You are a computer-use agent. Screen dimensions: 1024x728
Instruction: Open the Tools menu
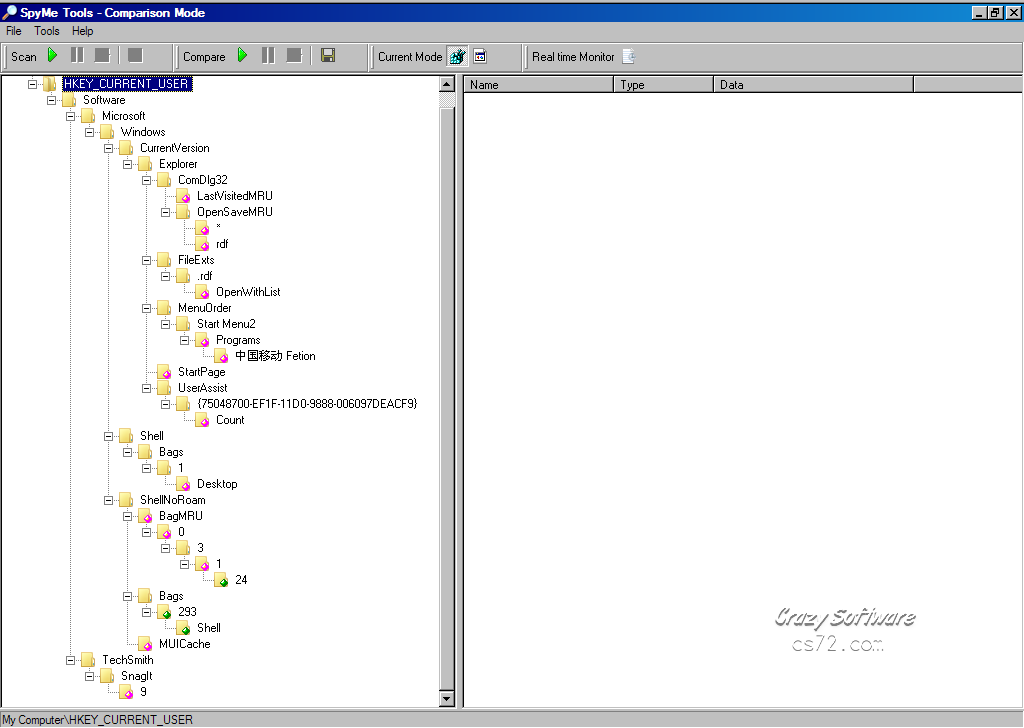point(47,31)
